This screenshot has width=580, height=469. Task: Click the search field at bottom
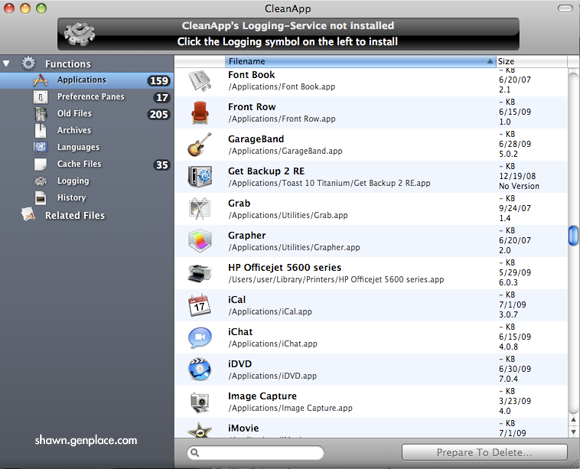pyautogui.click(x=256, y=452)
